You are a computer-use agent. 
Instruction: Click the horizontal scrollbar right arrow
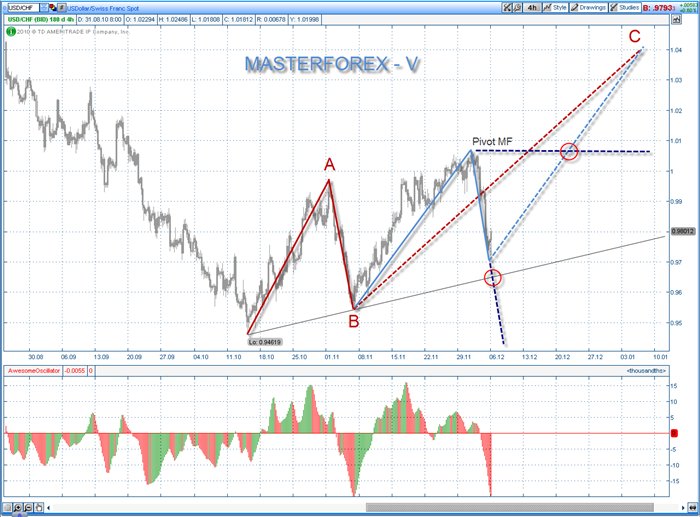683,508
